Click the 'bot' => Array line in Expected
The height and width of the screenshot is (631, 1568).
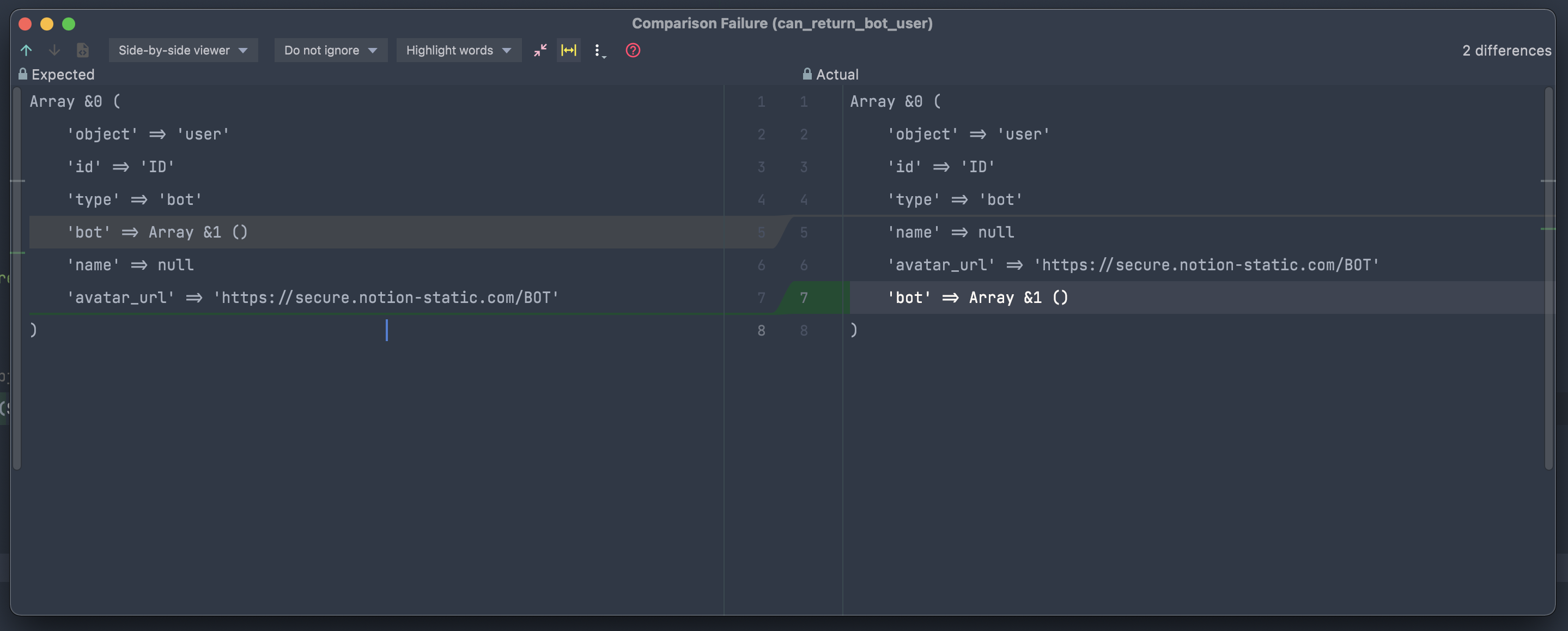(157, 232)
